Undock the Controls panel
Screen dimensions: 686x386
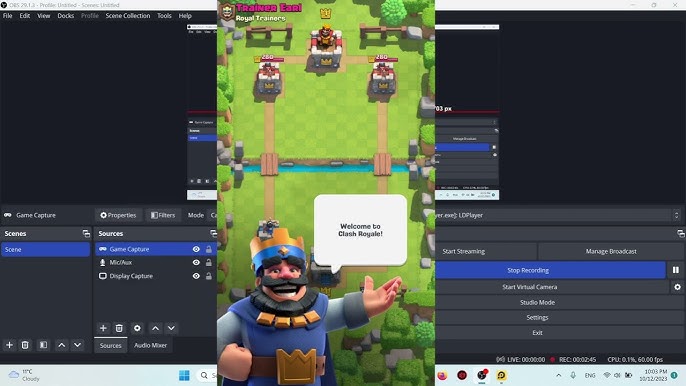680,233
